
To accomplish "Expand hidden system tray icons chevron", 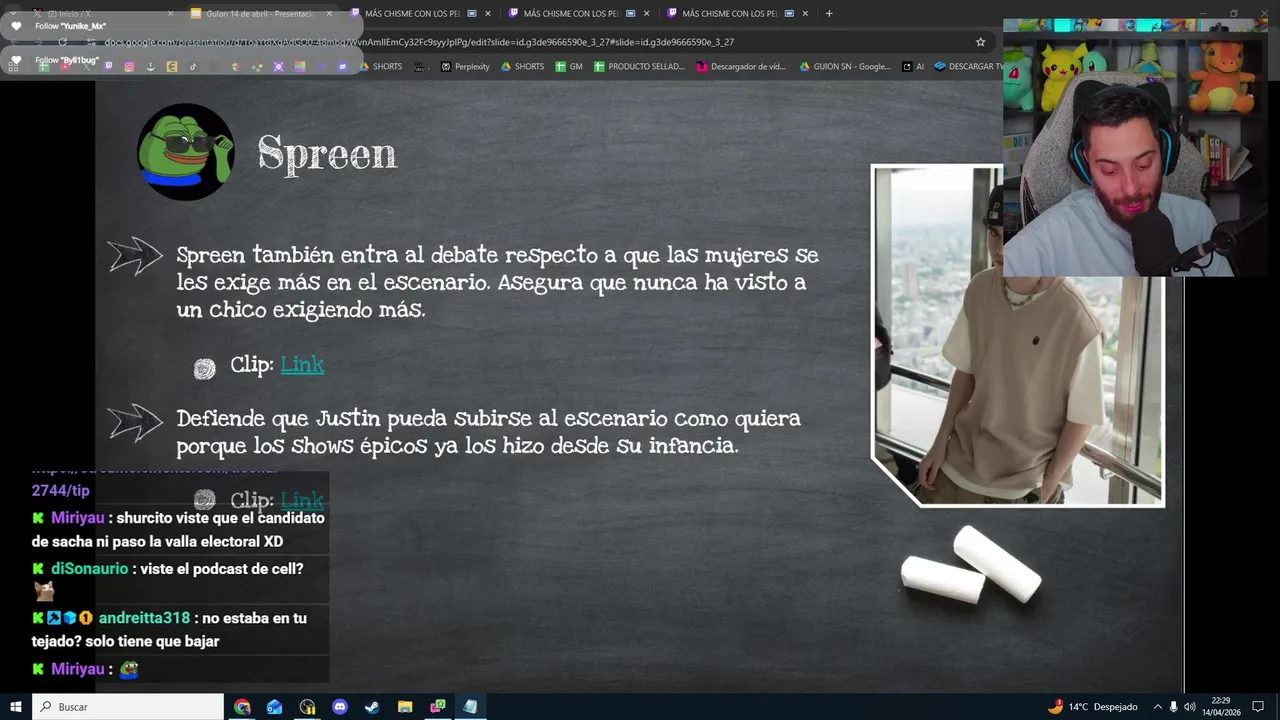I will click(x=1158, y=707).
